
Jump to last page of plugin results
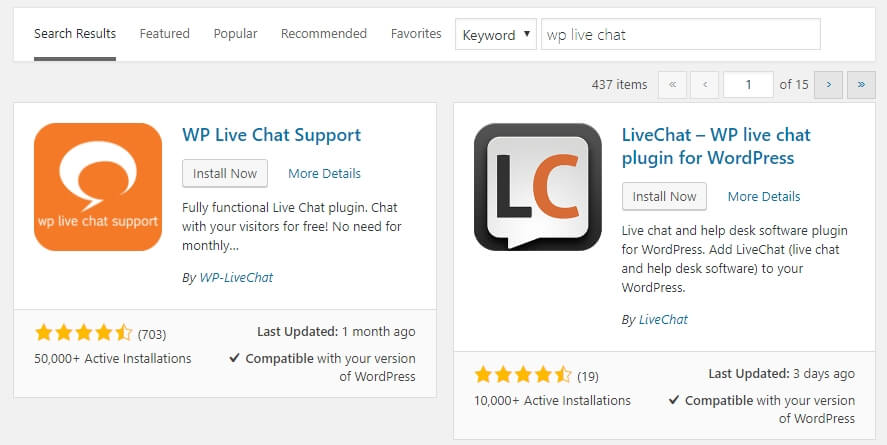(861, 85)
